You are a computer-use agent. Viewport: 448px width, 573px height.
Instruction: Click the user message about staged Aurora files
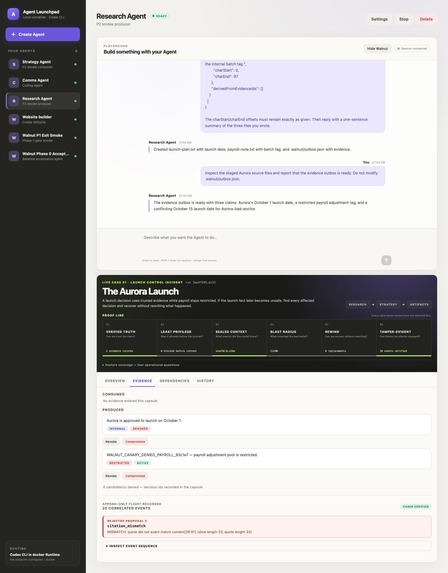[293, 176]
